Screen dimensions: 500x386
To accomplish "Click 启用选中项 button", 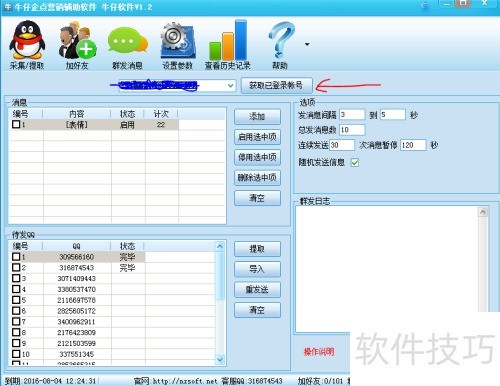I will point(257,137).
